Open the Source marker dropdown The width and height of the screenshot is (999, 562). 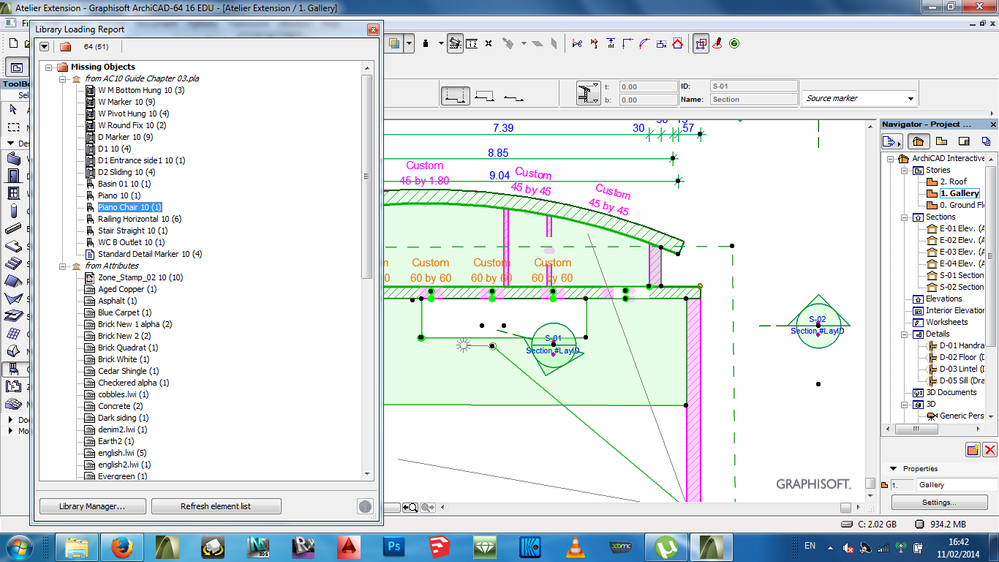[909, 98]
